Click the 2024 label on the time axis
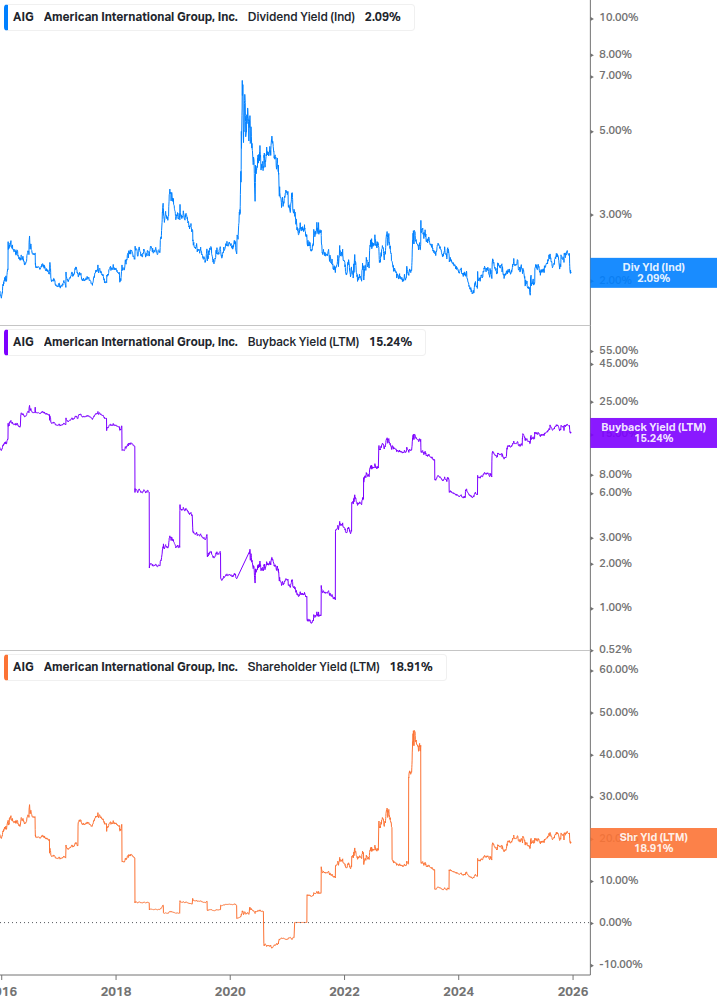The image size is (717, 1005). click(x=458, y=992)
